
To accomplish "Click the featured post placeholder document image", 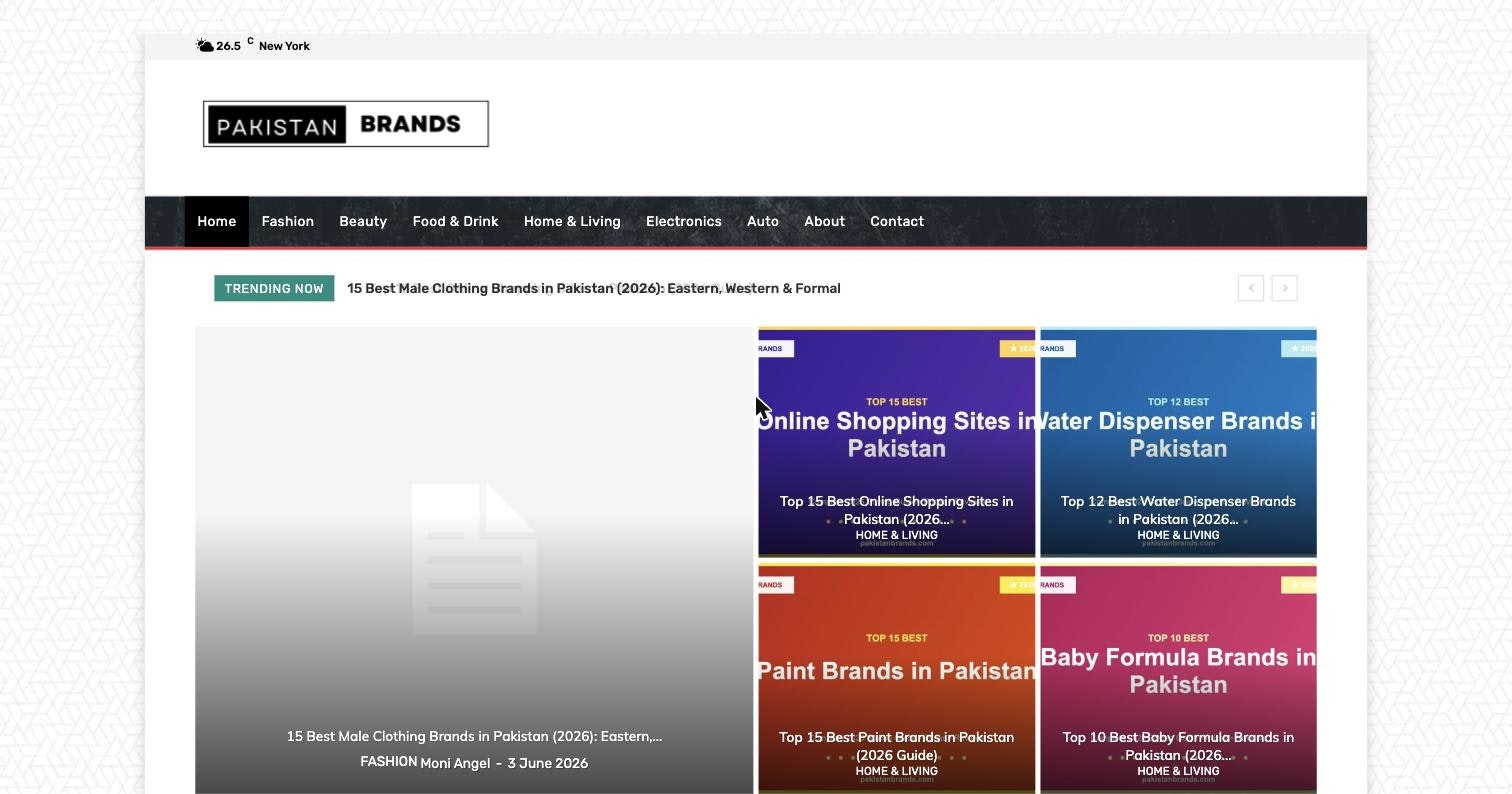I will tap(474, 558).
